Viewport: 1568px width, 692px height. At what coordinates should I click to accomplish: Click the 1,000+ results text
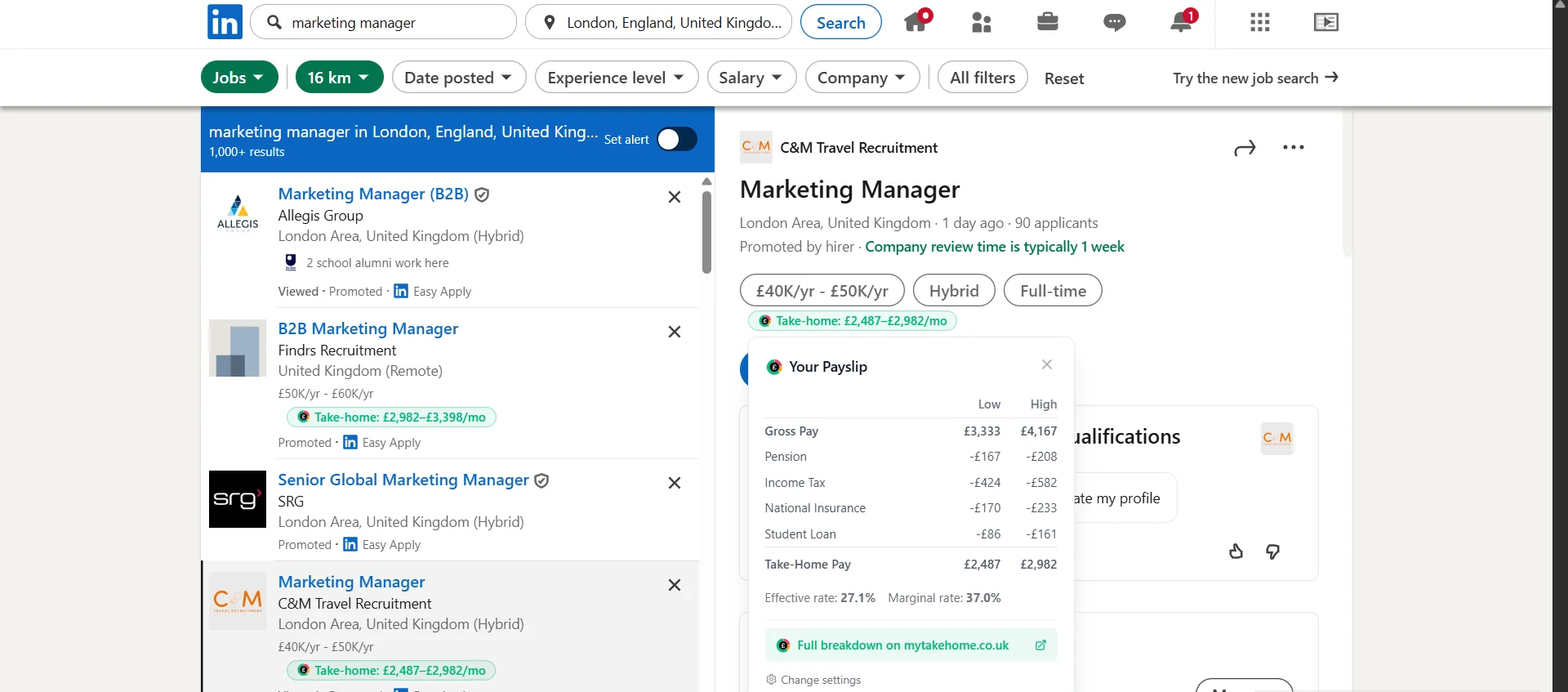(247, 152)
